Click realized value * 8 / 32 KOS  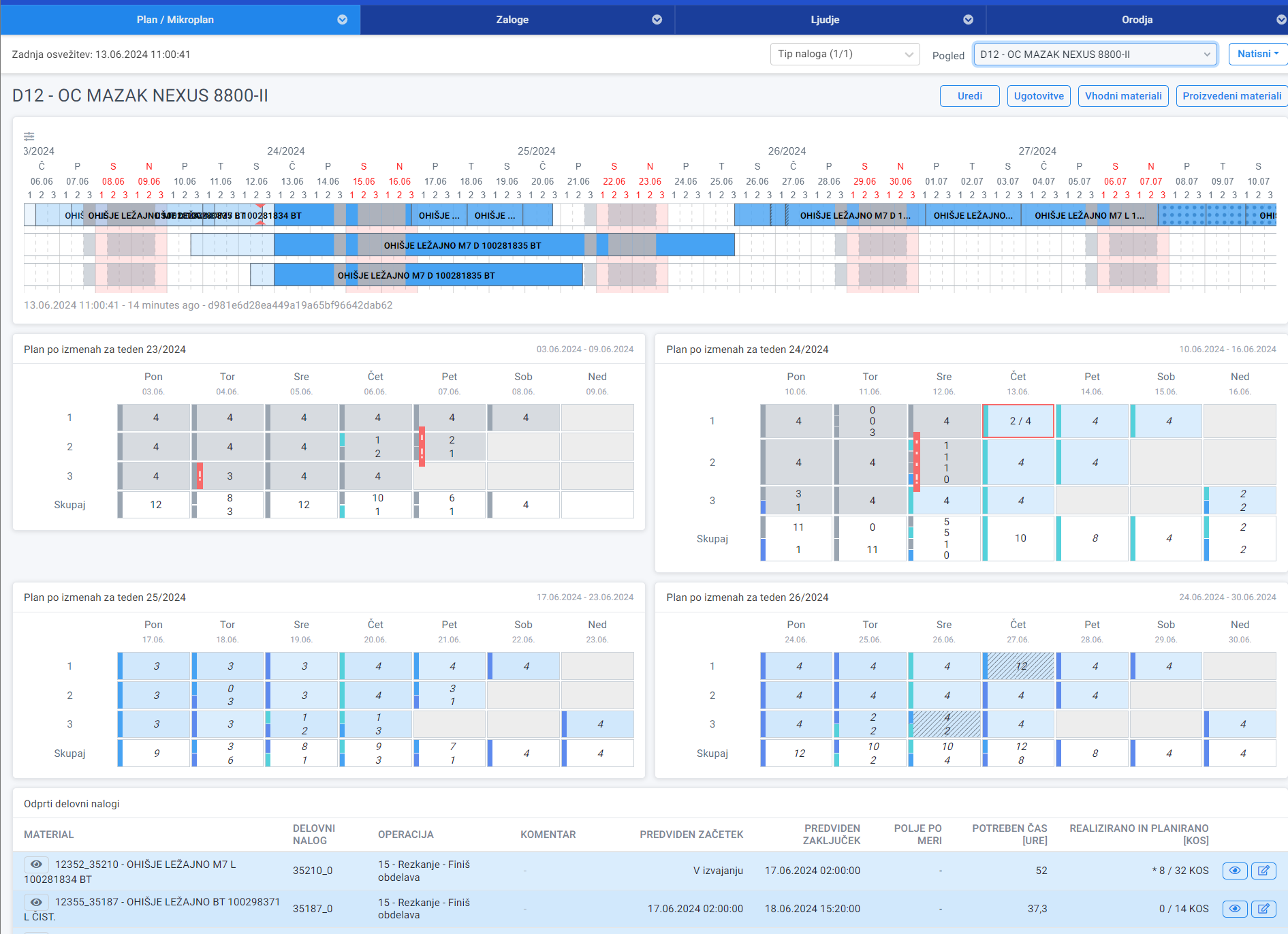click(1180, 871)
